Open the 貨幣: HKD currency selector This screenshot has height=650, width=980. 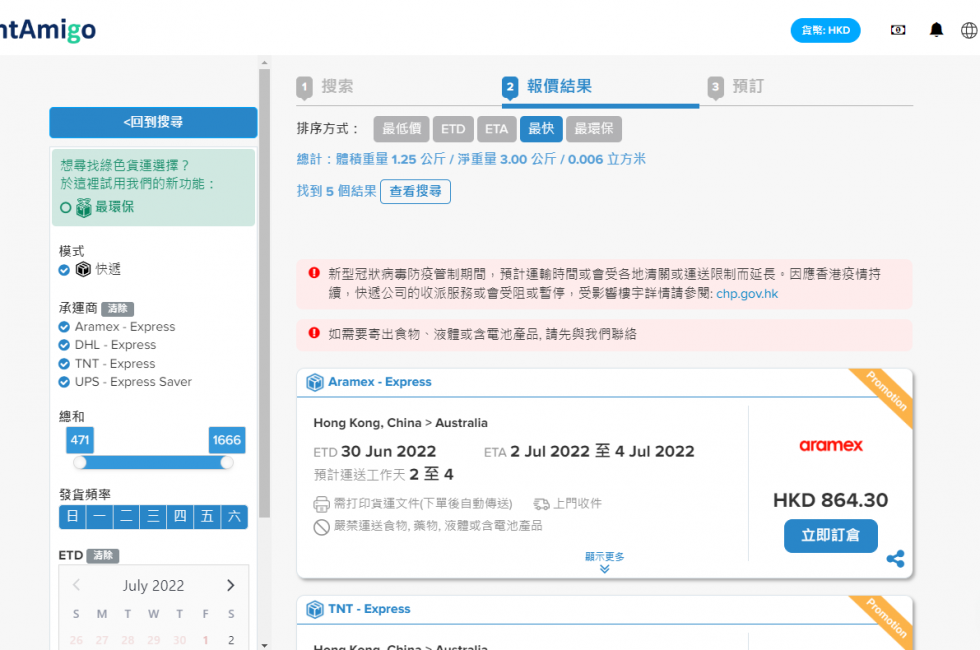[825, 30]
